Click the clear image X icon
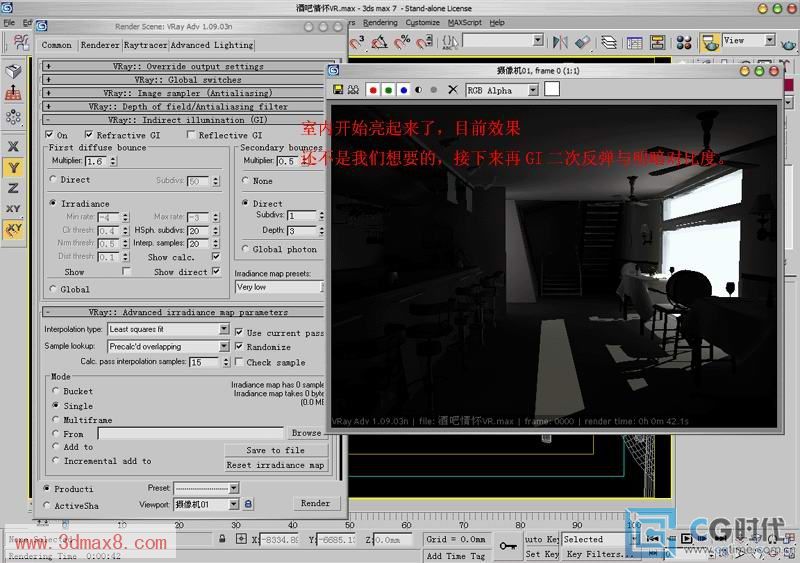The width and height of the screenshot is (800, 563). coord(453,90)
